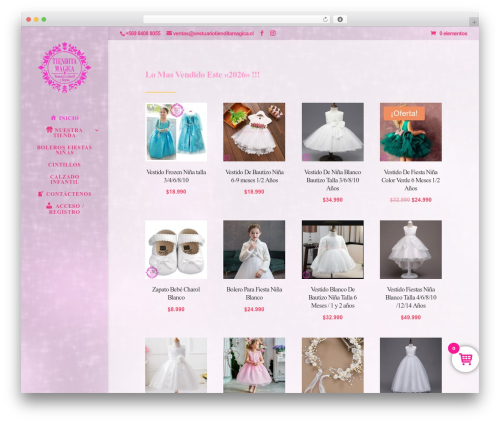Open the Instagram profile icon

pos(273,33)
